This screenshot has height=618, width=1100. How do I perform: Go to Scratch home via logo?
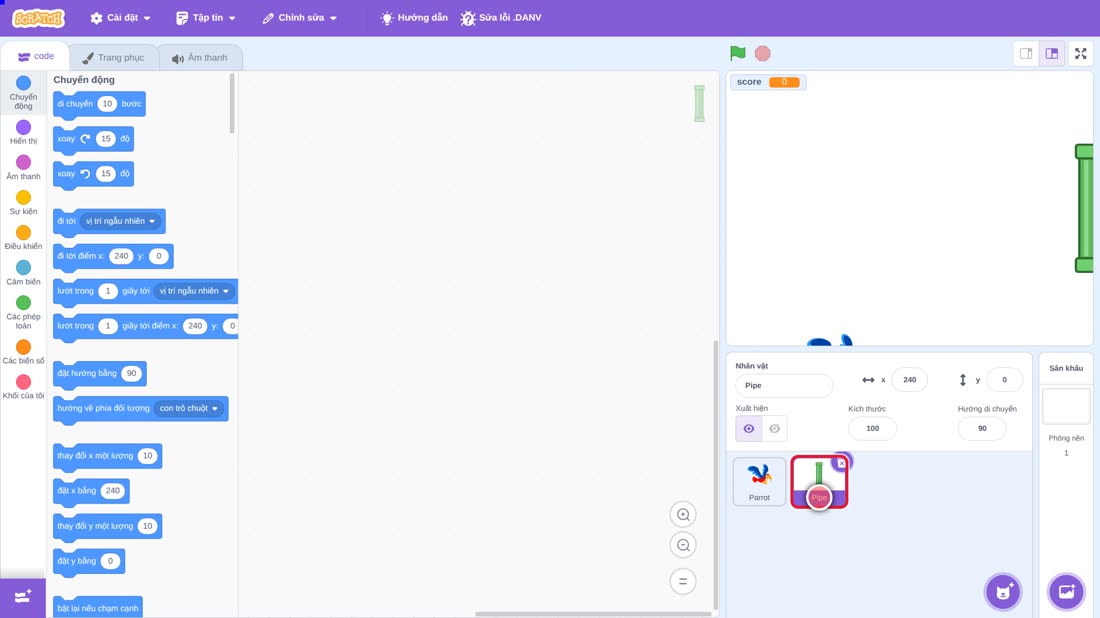(39, 18)
